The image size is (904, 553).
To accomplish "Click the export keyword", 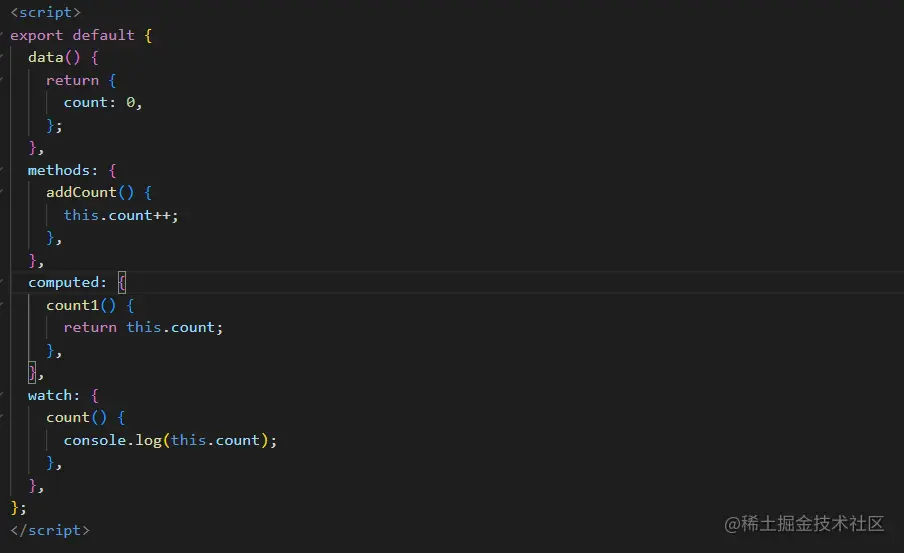I will pos(36,36).
